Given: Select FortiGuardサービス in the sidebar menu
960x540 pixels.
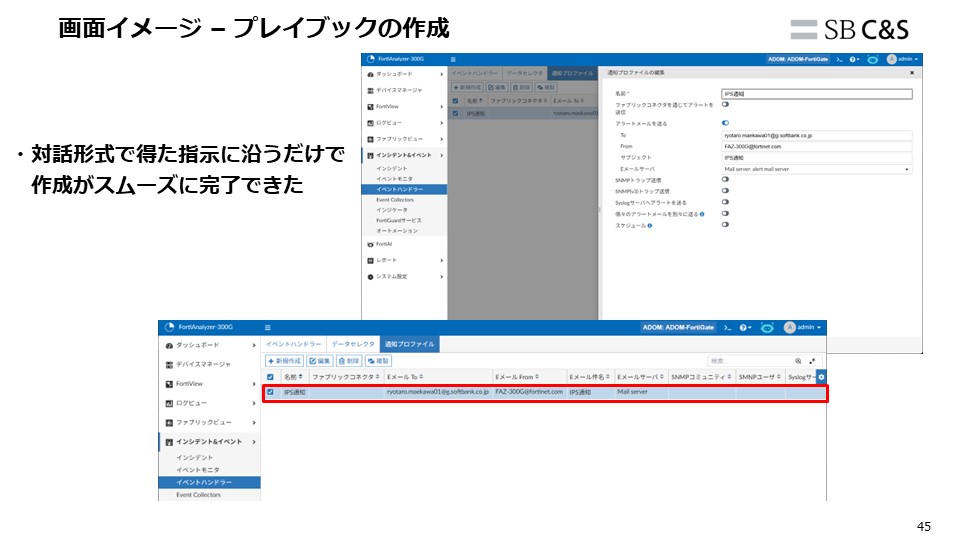Looking at the screenshot, I should [399, 220].
